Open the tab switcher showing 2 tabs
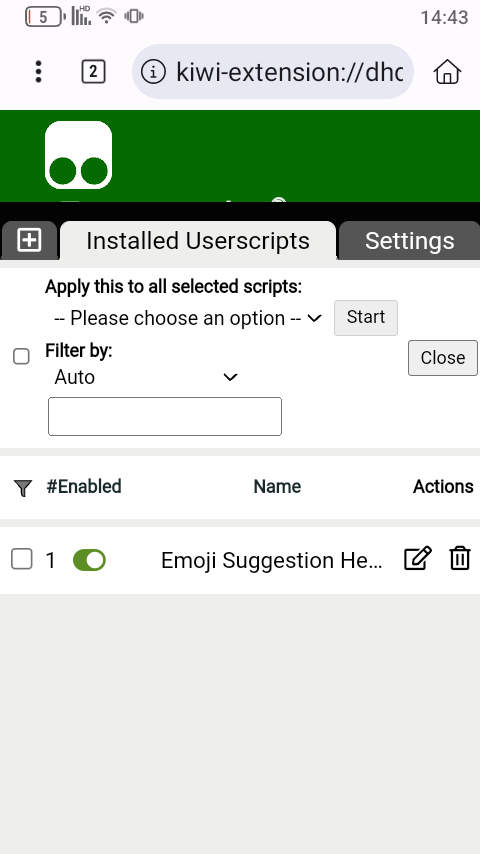This screenshot has height=854, width=480. pyautogui.click(x=93, y=71)
